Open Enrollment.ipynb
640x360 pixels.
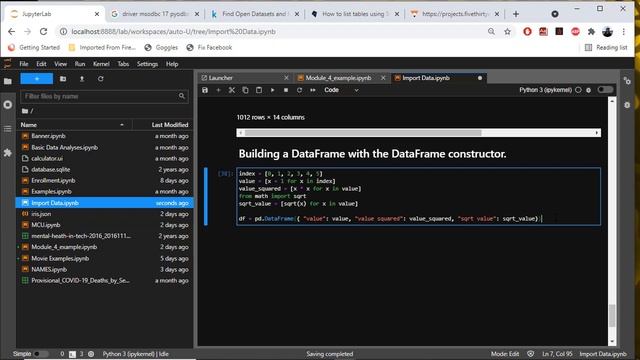point(104,180)
